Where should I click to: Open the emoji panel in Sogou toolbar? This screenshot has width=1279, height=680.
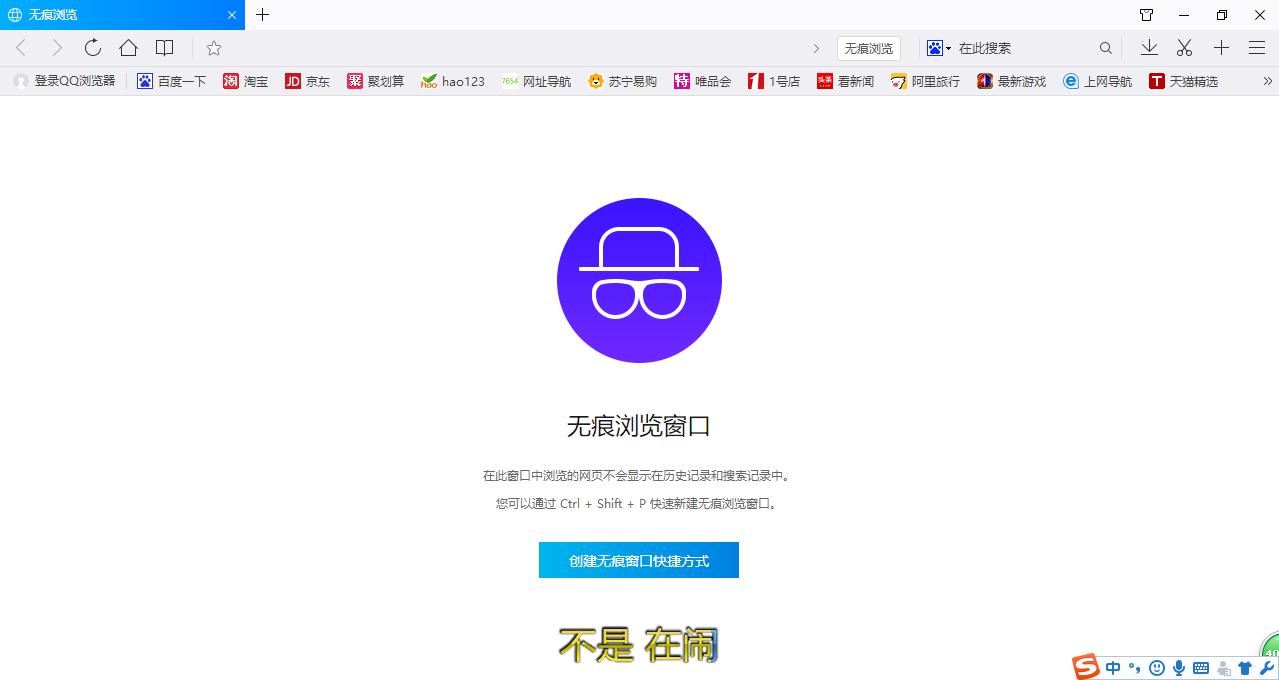1156,667
